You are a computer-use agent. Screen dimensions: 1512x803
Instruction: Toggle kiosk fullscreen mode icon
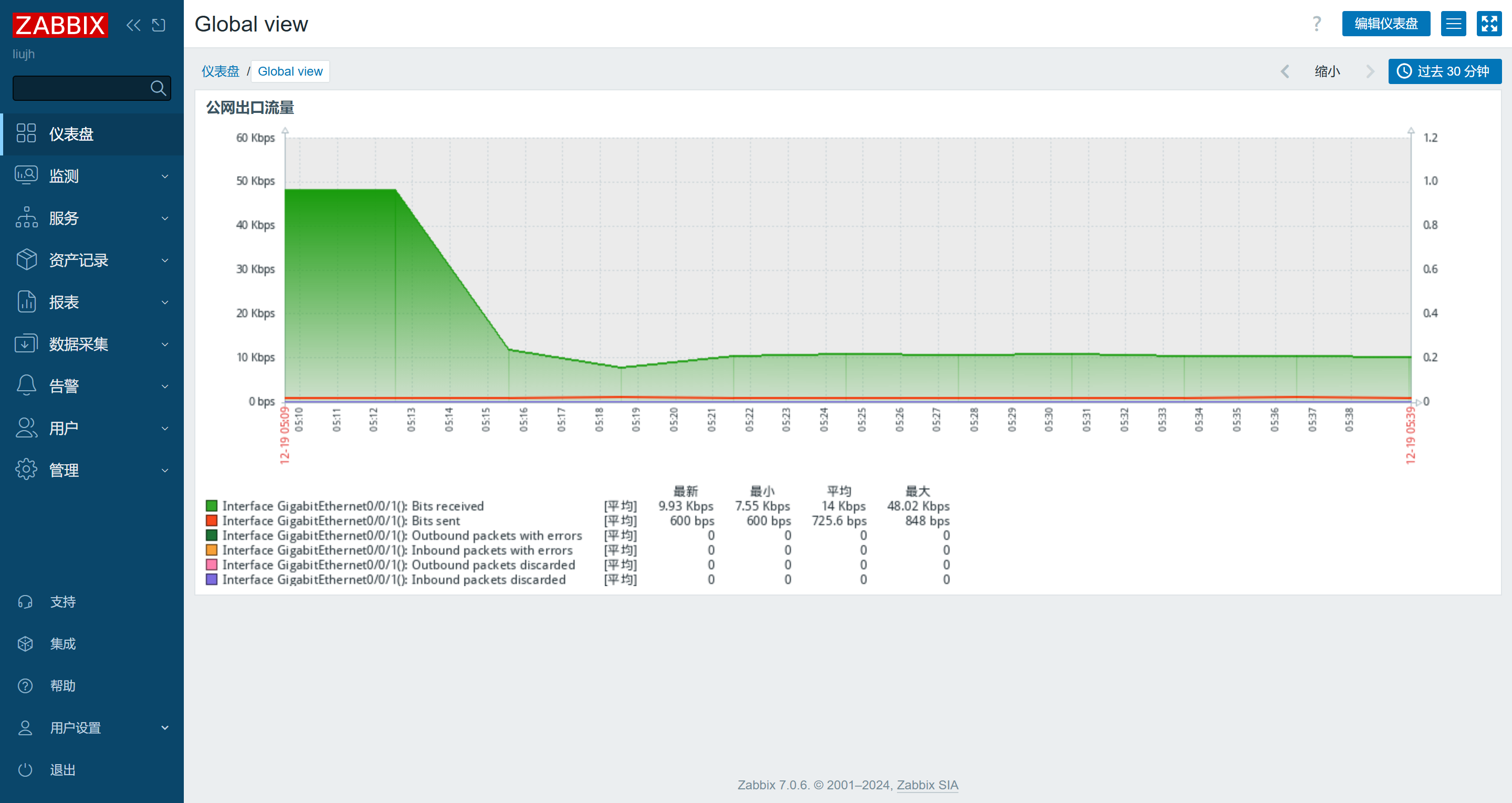[1488, 24]
